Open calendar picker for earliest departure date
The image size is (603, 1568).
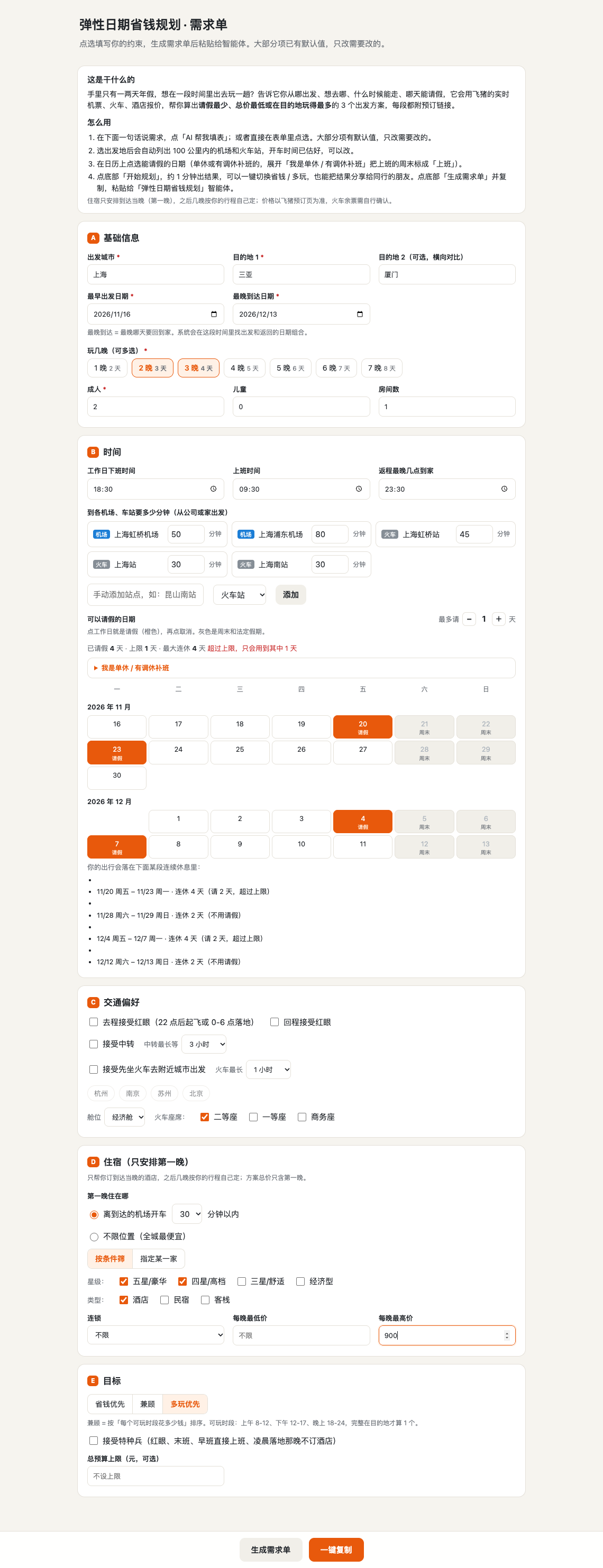214,314
